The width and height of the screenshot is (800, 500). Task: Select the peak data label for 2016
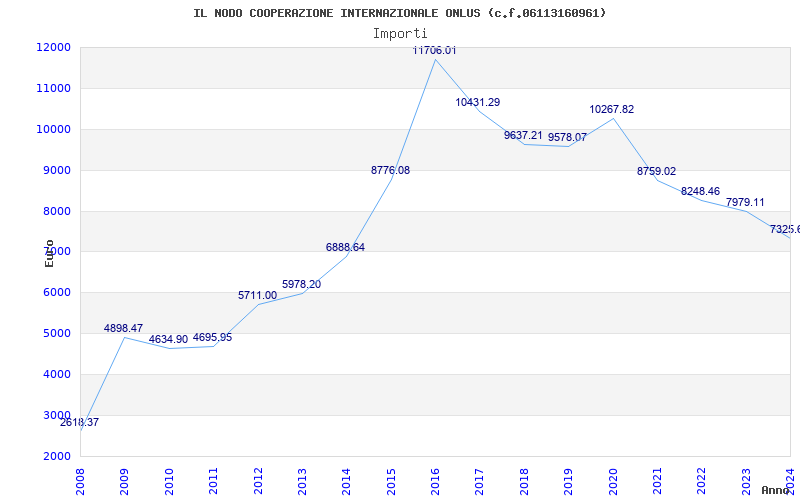point(434,50)
